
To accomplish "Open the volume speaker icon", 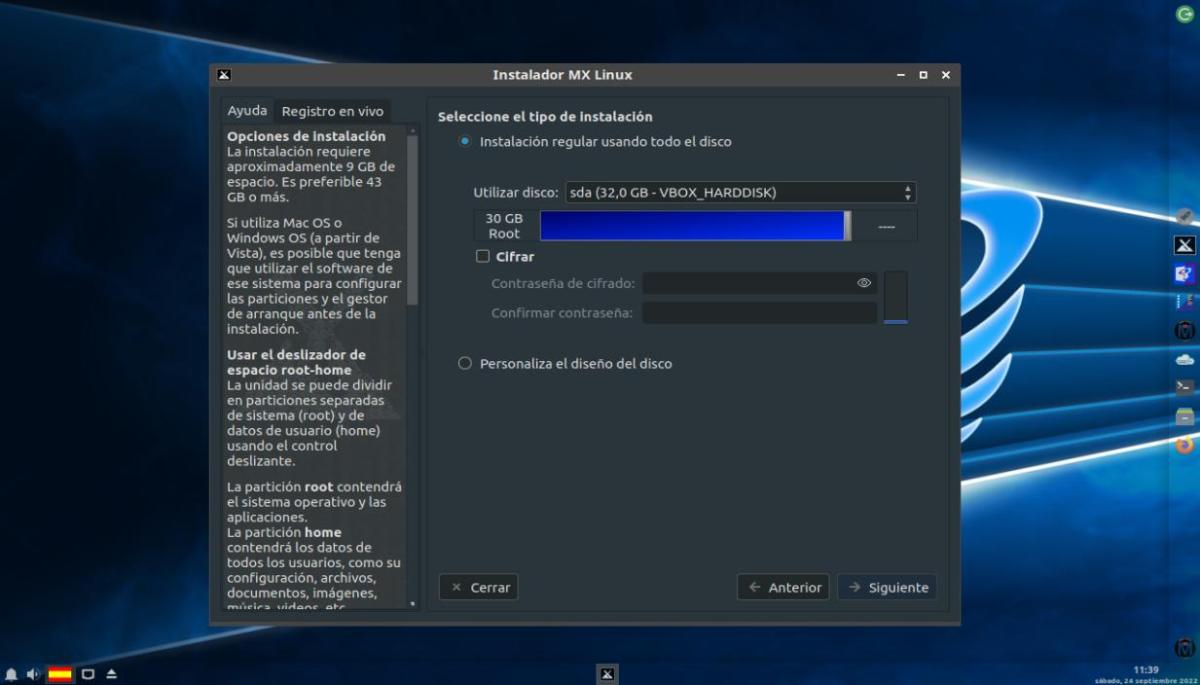I will 33,674.
